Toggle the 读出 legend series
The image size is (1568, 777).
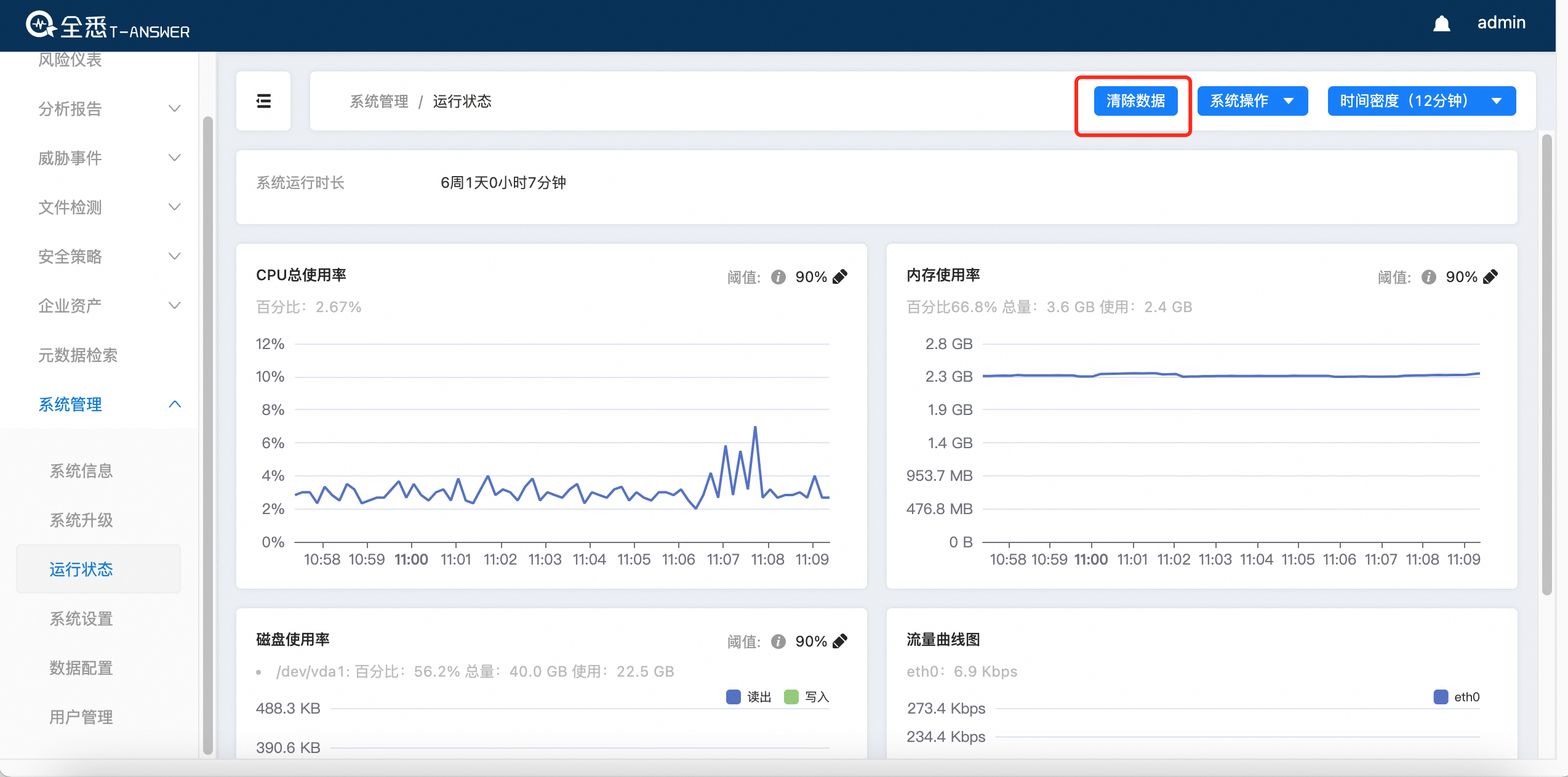coord(748,697)
